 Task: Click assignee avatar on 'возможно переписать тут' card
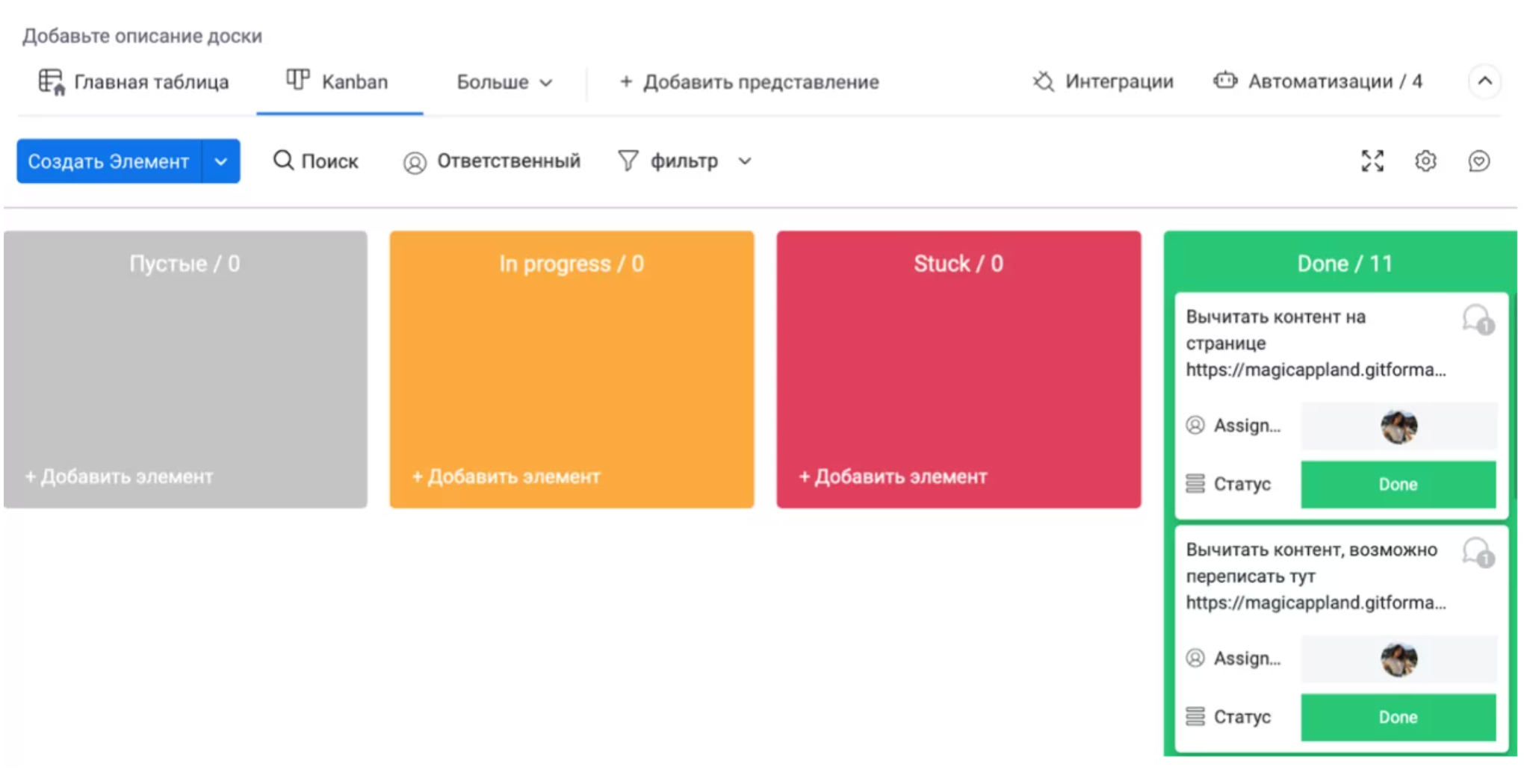click(x=1399, y=659)
